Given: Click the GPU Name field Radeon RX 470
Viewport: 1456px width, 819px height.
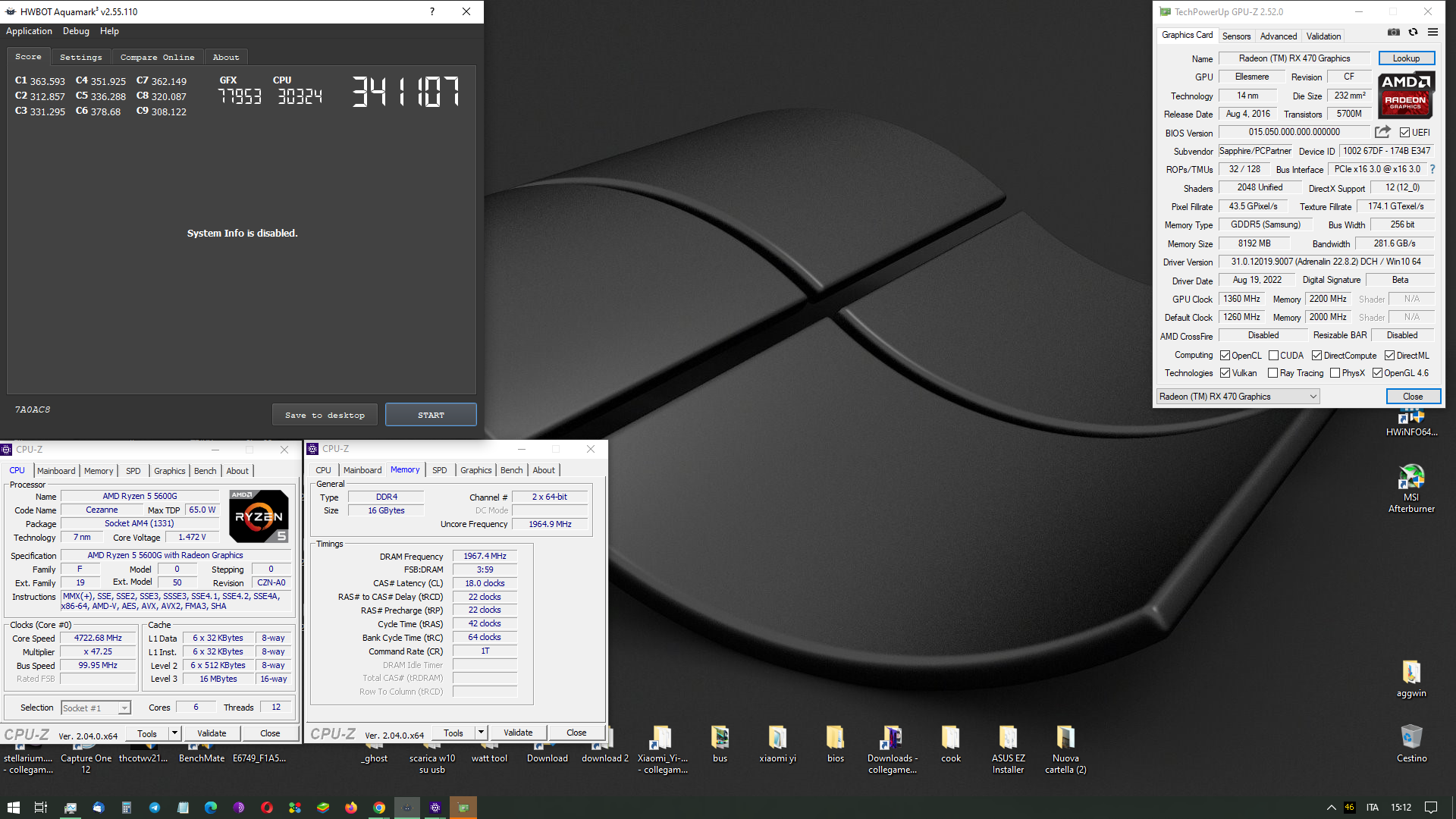Looking at the screenshot, I should click(x=1294, y=58).
